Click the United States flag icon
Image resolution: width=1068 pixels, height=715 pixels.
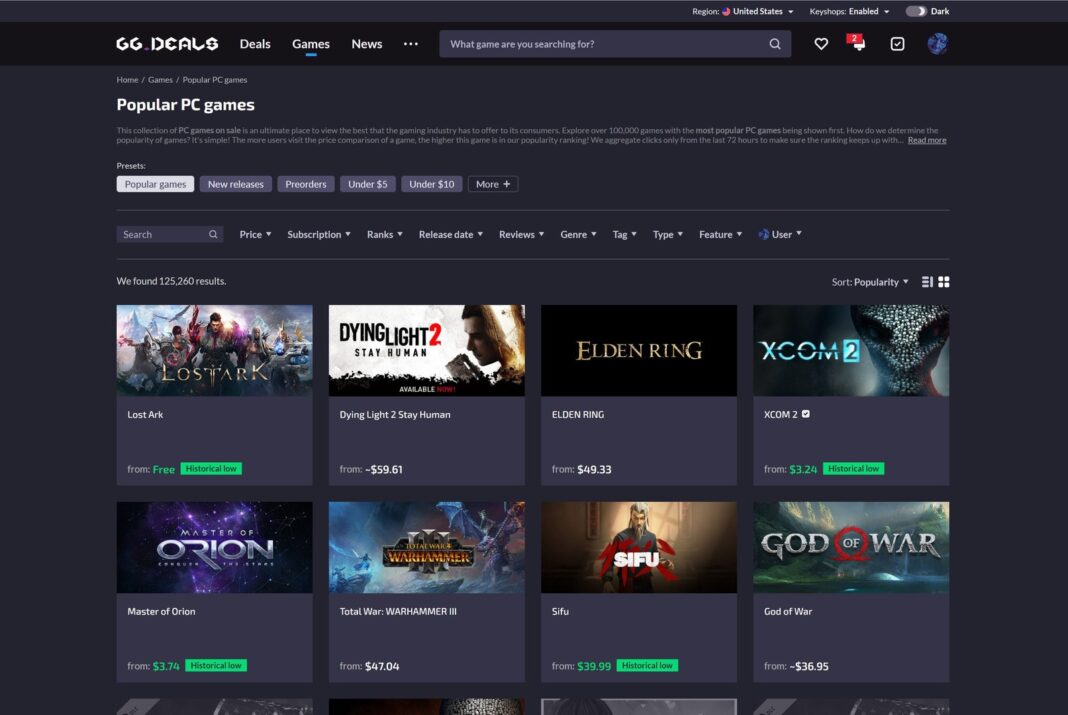click(726, 12)
